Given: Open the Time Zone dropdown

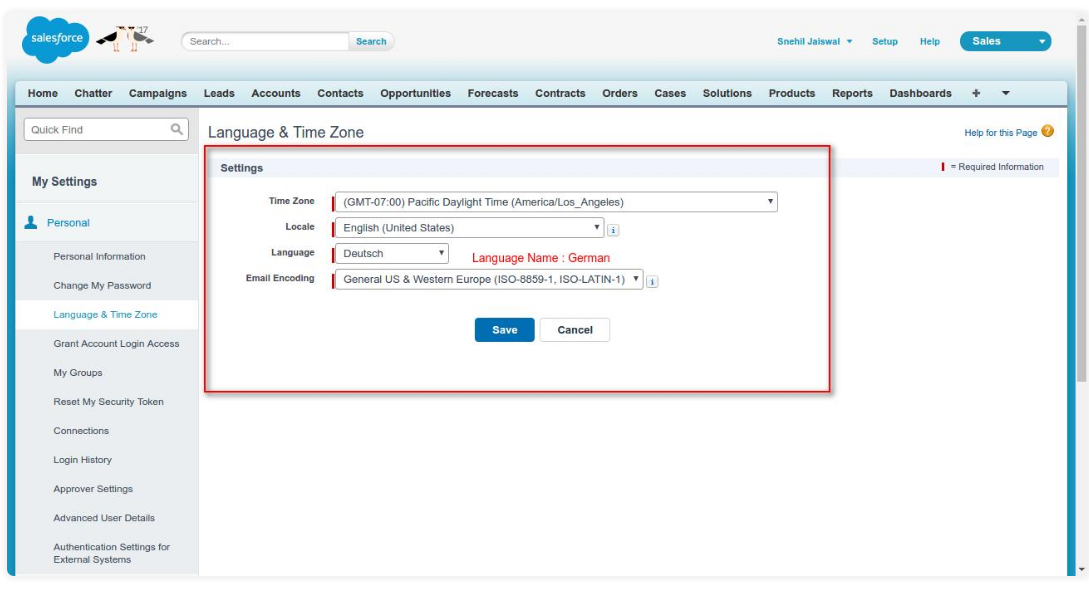Looking at the screenshot, I should [x=556, y=202].
